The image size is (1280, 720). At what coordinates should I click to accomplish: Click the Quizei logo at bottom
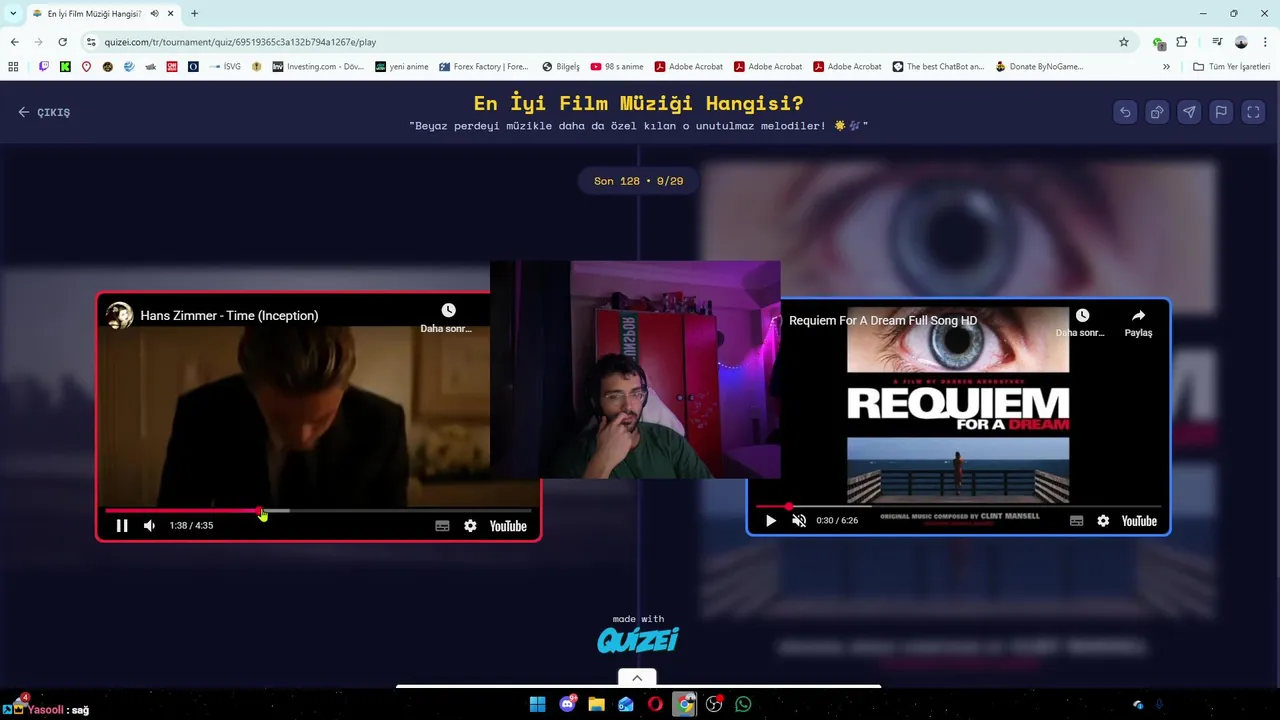point(638,640)
